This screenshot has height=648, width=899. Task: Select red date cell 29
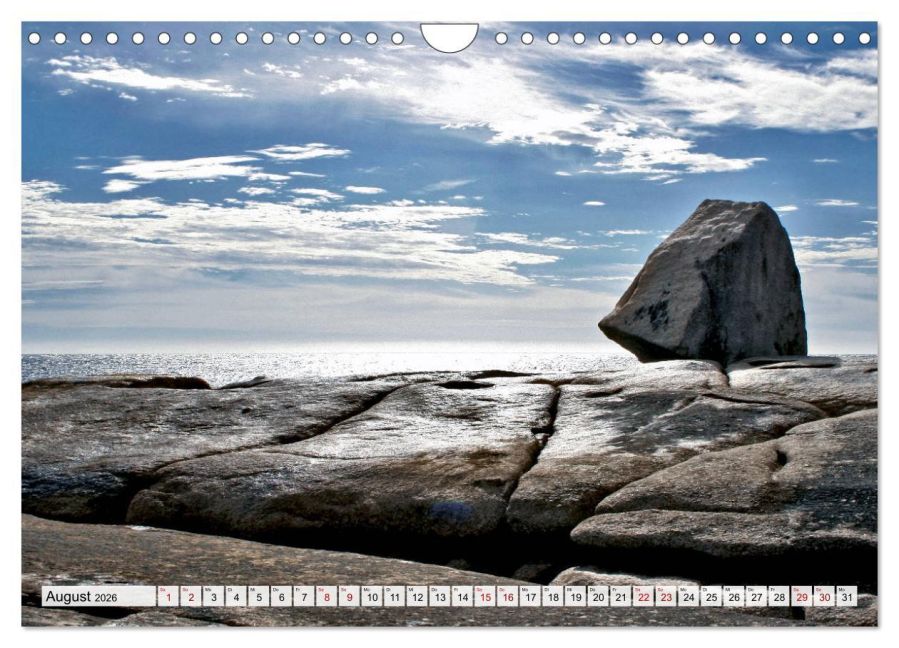[x=802, y=596]
